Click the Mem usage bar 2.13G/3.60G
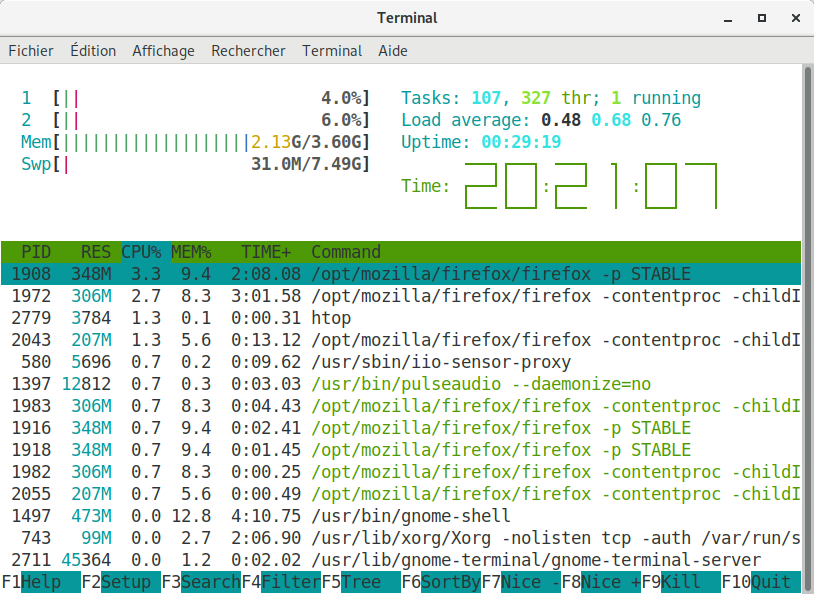814x594 pixels. point(195,142)
